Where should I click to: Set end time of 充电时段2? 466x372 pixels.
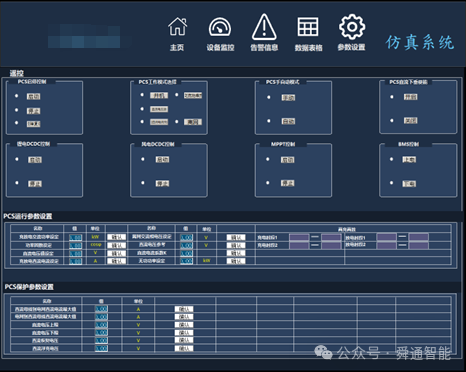331,246
